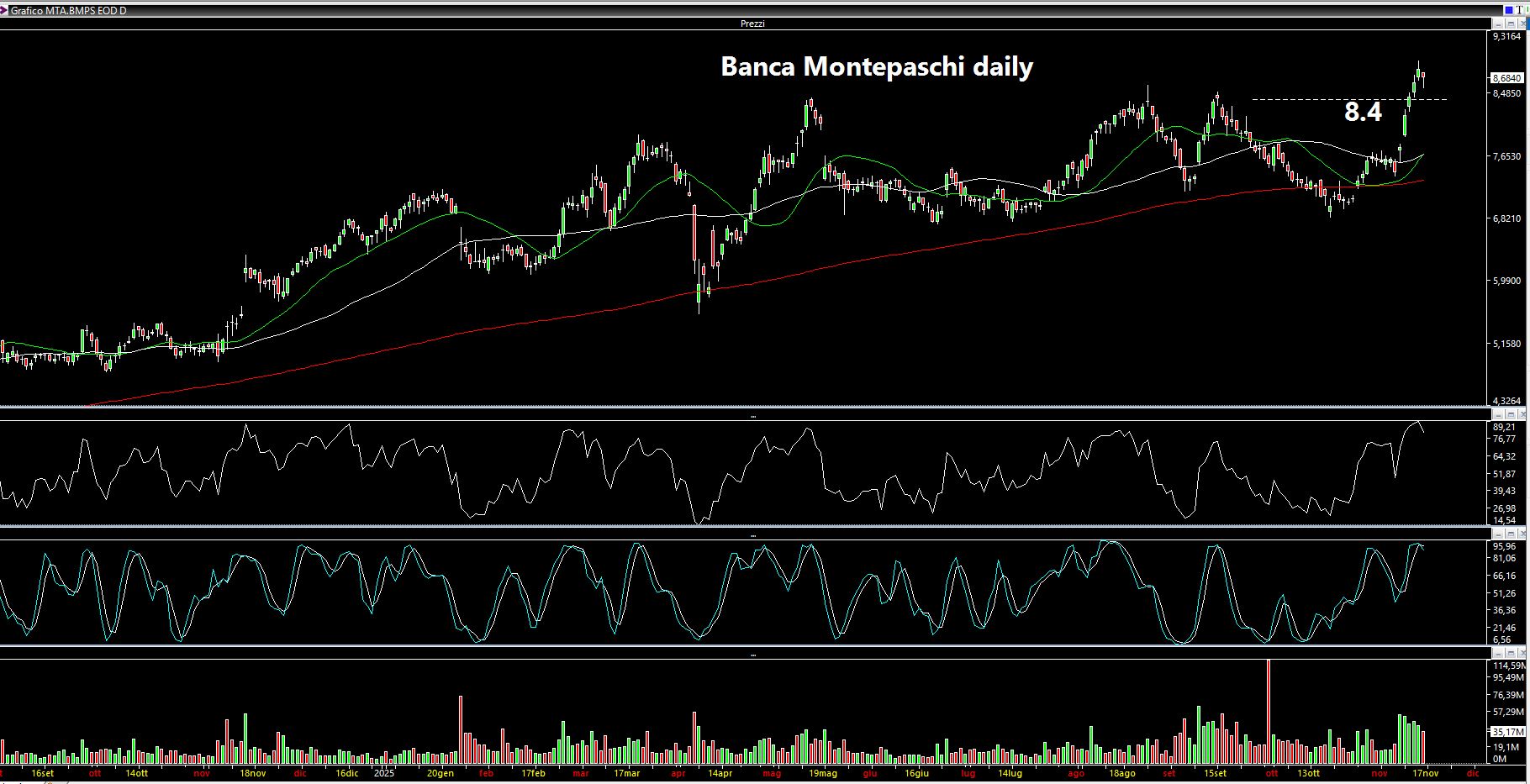Click the highlighted 35,17M volume tag
The width and height of the screenshot is (1530, 784).
click(1506, 732)
